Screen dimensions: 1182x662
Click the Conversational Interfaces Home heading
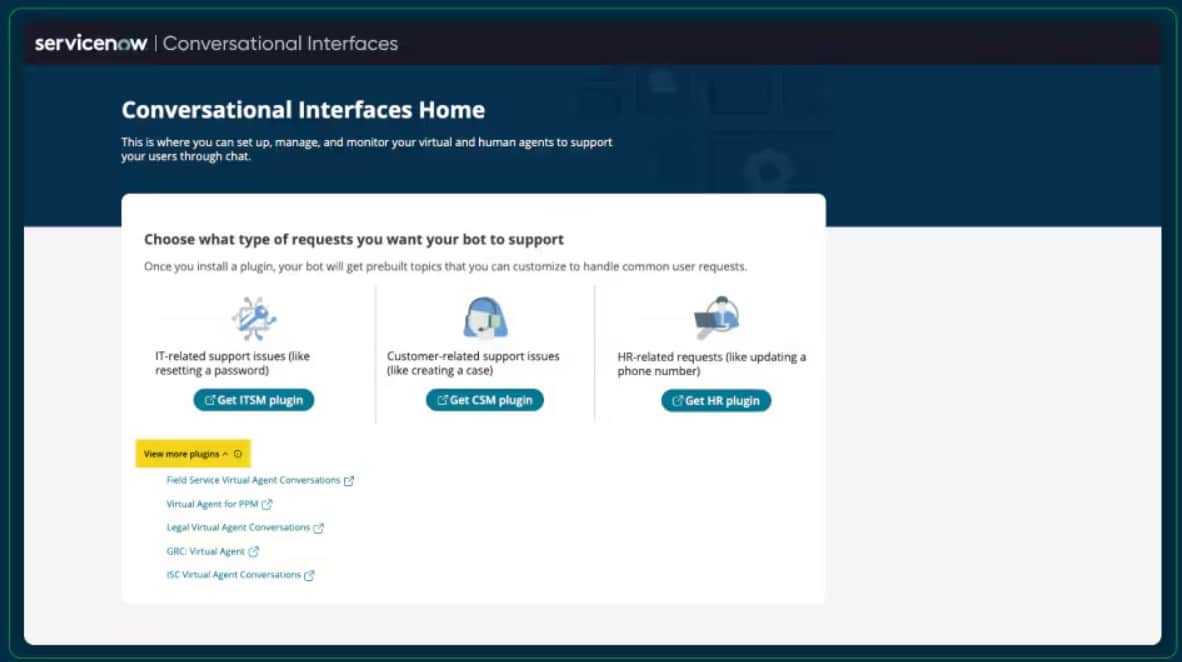(x=303, y=110)
